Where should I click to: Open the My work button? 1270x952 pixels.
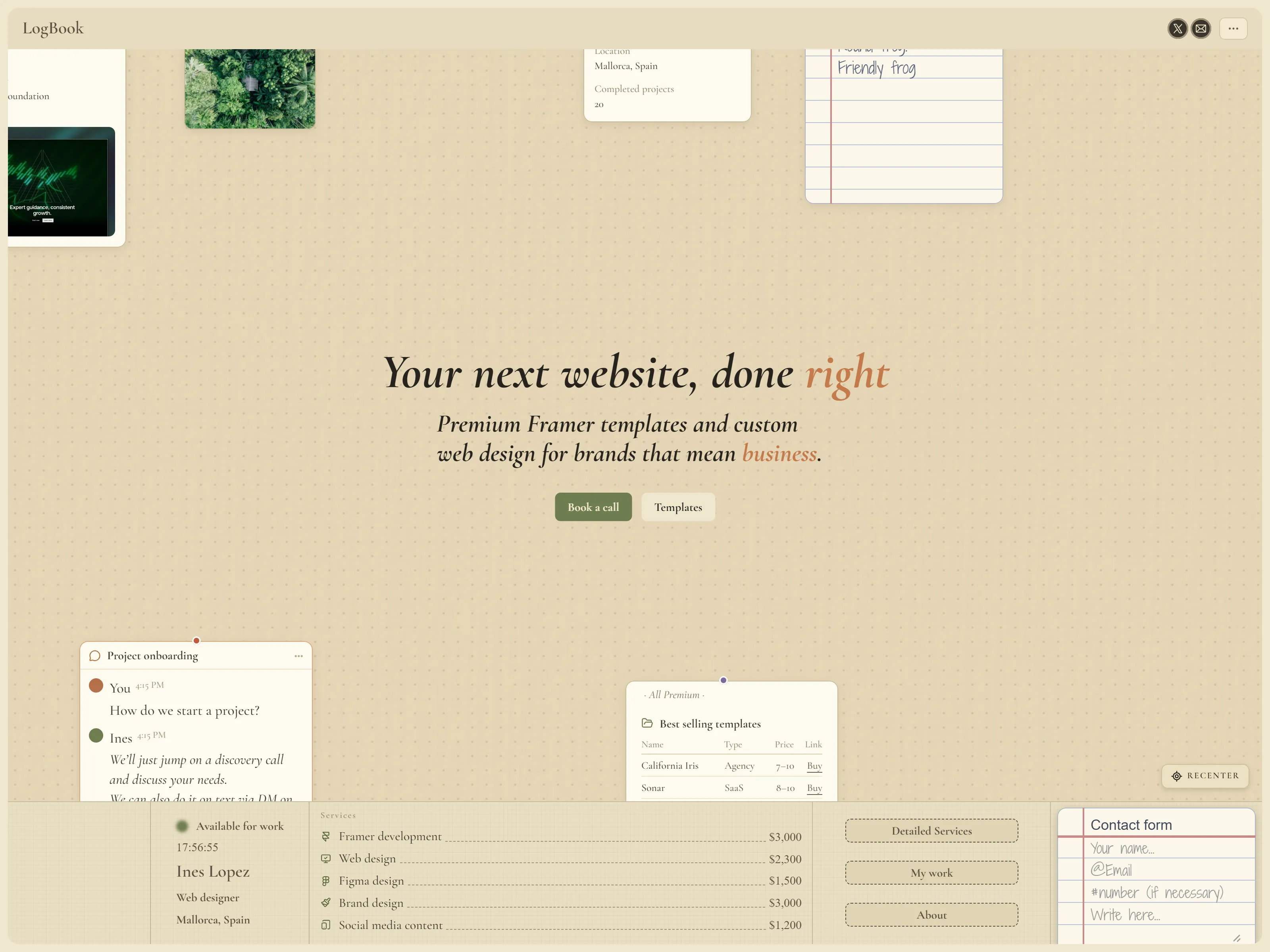pos(931,872)
